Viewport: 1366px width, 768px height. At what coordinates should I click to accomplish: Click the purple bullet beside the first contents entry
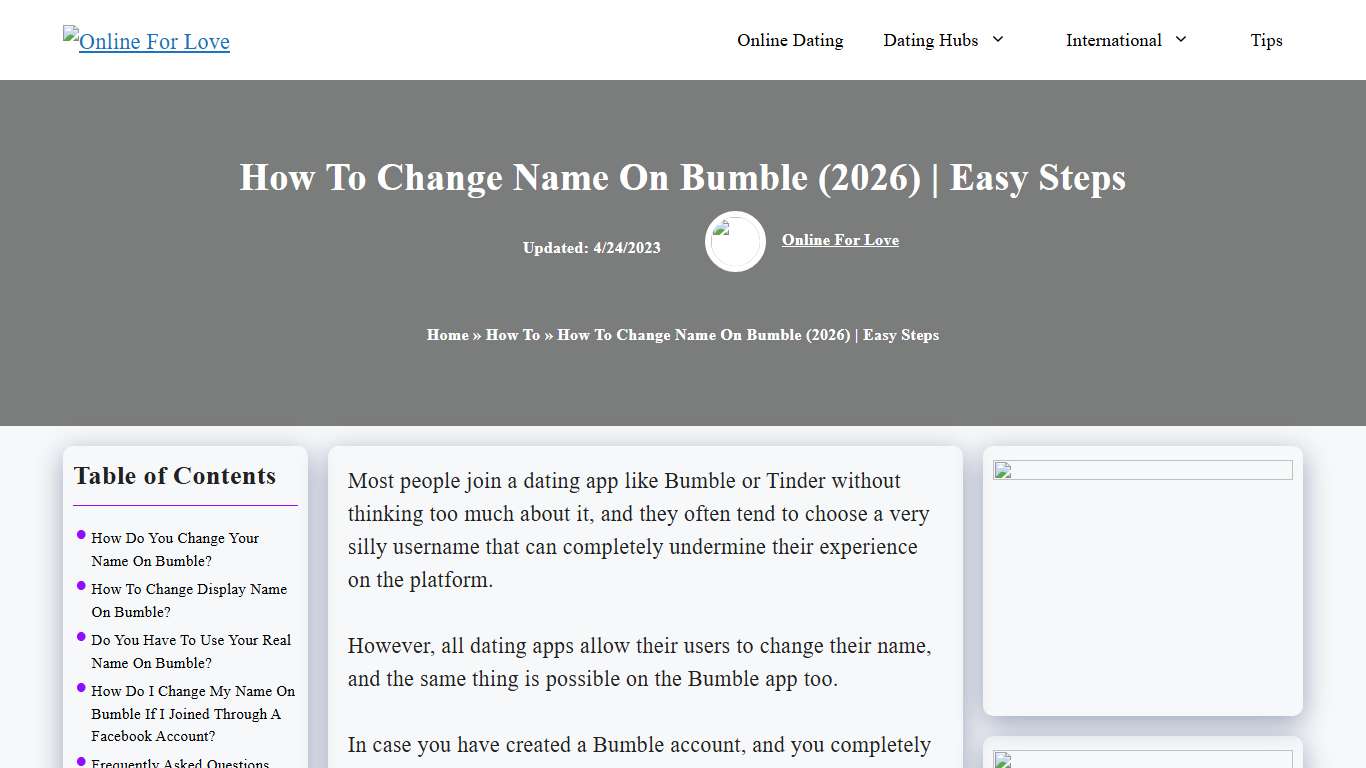pyautogui.click(x=82, y=533)
